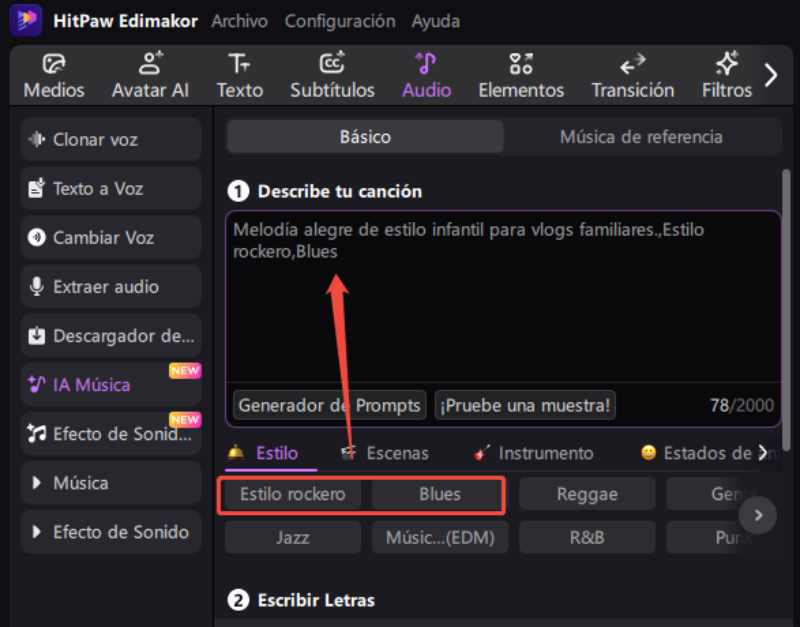Click the HitPaw Edimakor logo icon
Screen dimensions: 800x627
[x=26, y=20]
